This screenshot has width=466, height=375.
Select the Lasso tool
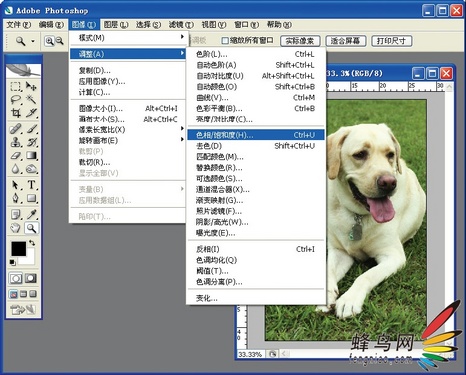pos(16,99)
